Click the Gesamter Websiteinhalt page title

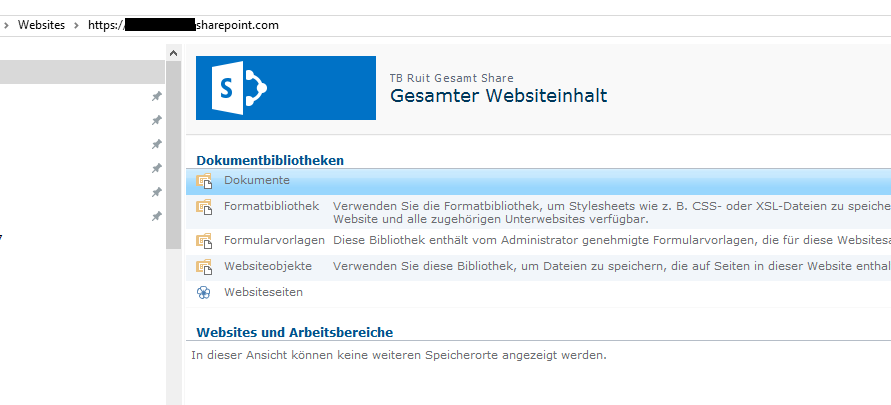498,95
